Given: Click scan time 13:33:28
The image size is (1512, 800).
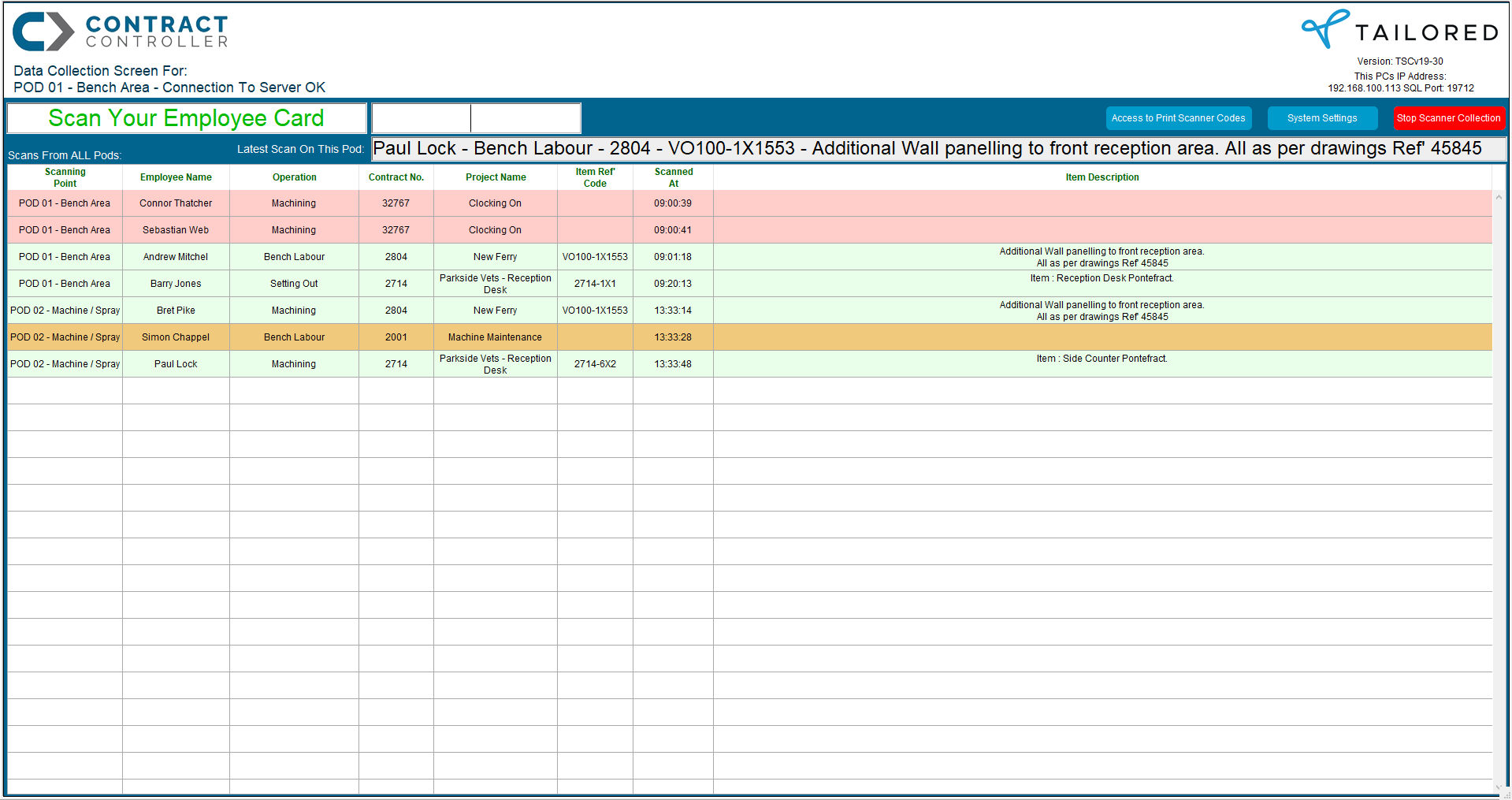Looking at the screenshot, I should coord(673,337).
